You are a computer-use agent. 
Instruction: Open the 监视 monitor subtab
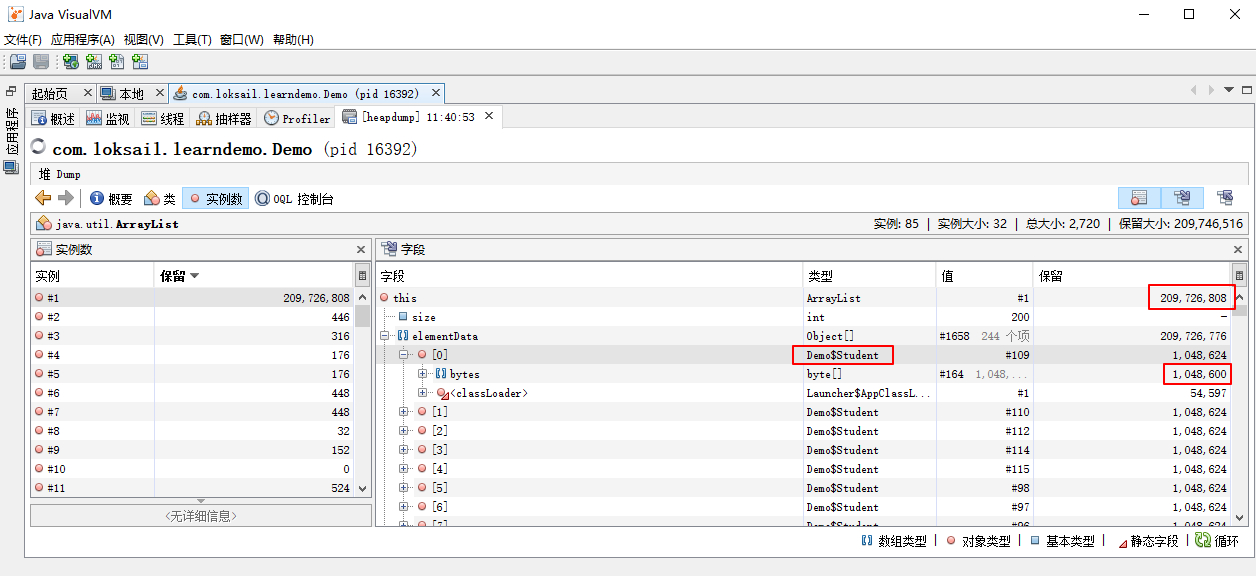108,118
